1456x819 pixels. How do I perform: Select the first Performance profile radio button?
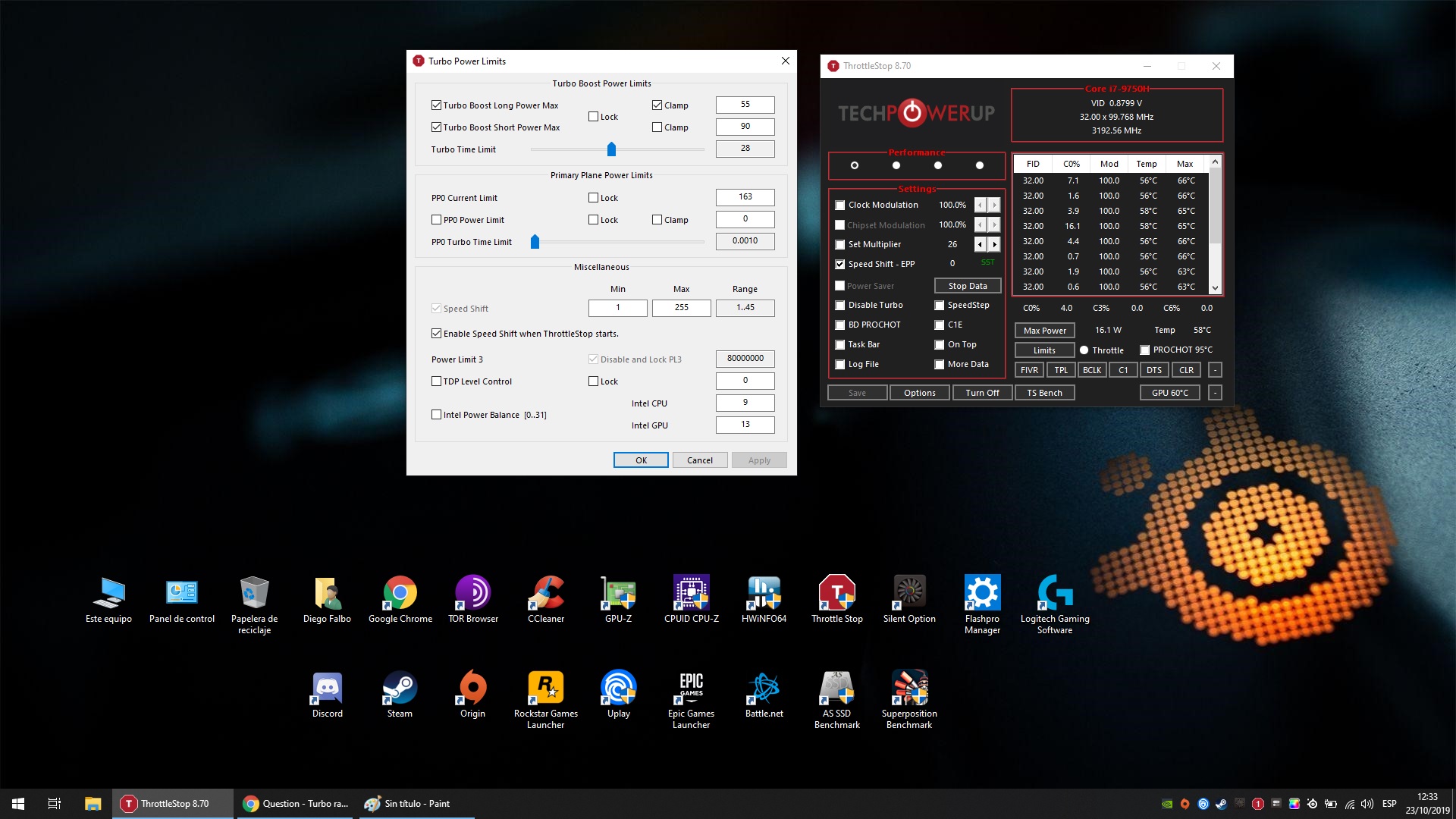coord(855,165)
